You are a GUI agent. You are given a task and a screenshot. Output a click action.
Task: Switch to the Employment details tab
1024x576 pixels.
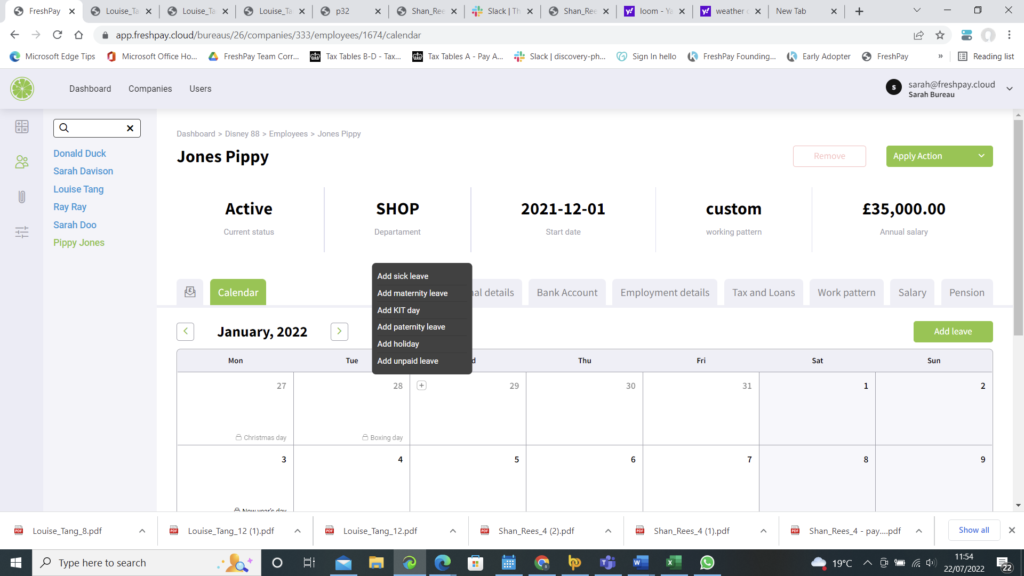(x=664, y=292)
